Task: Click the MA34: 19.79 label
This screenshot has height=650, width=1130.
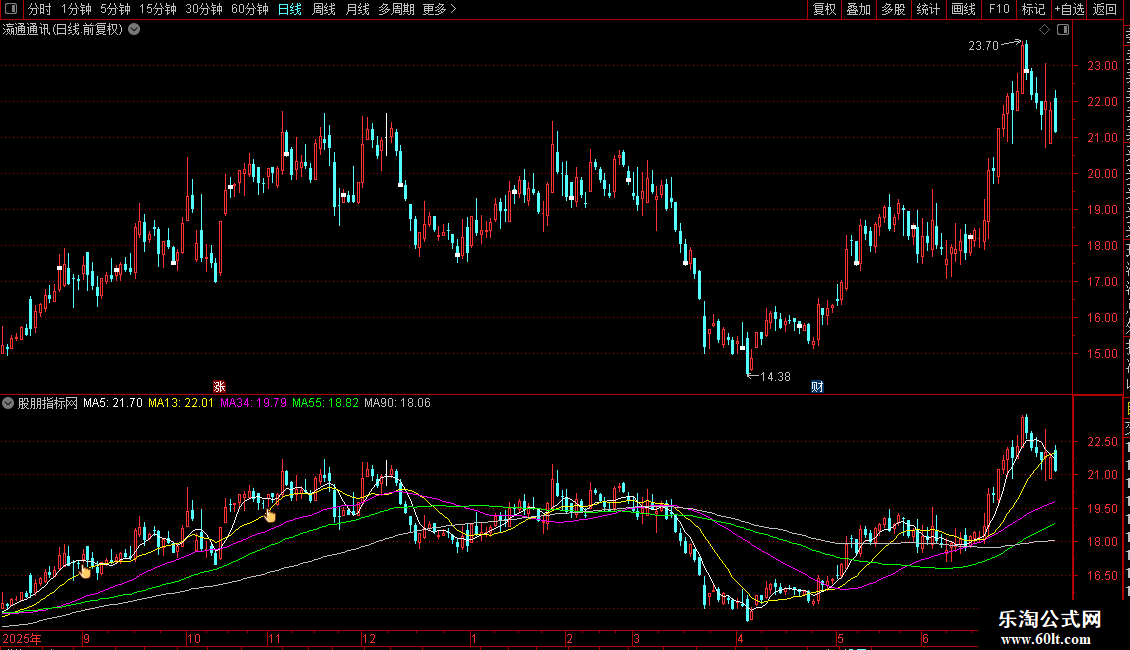Action: tap(253, 403)
